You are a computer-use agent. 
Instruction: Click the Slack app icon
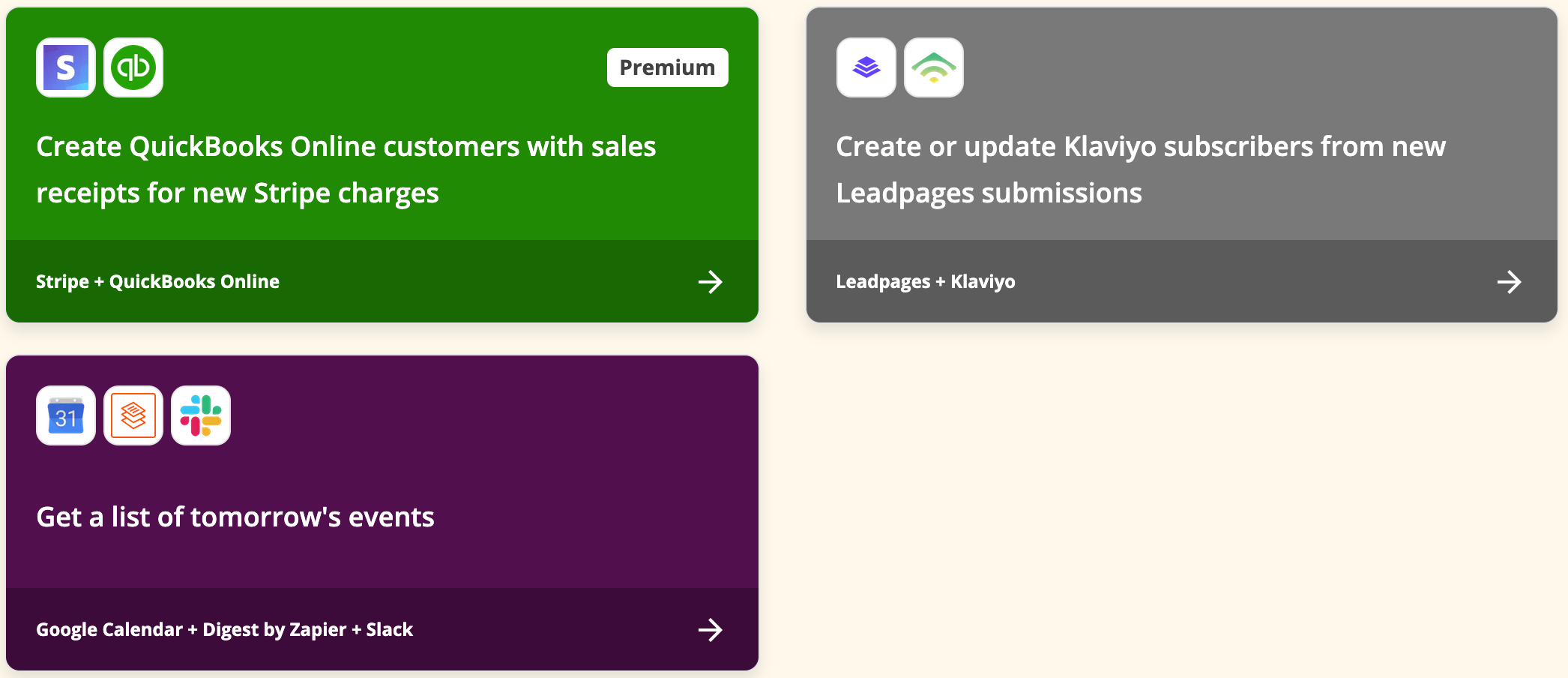(x=201, y=415)
